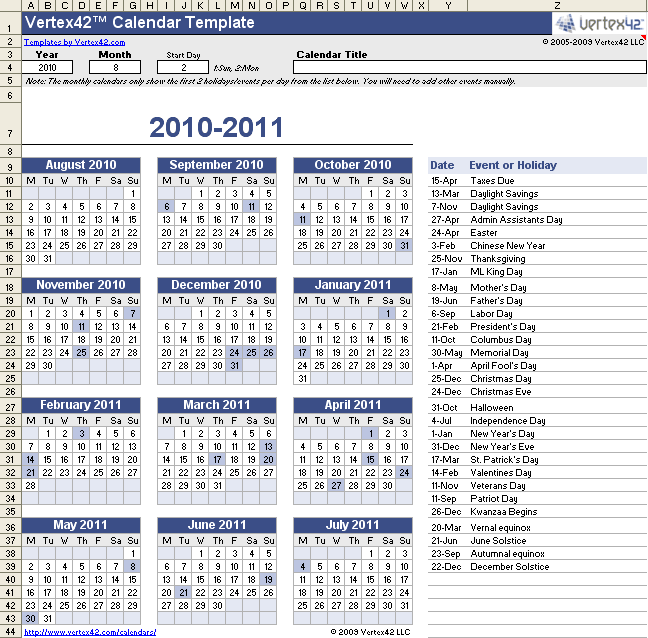Viewport: 648px width, 638px height.
Task: Select the Chinese New Year event
Action: point(507,246)
